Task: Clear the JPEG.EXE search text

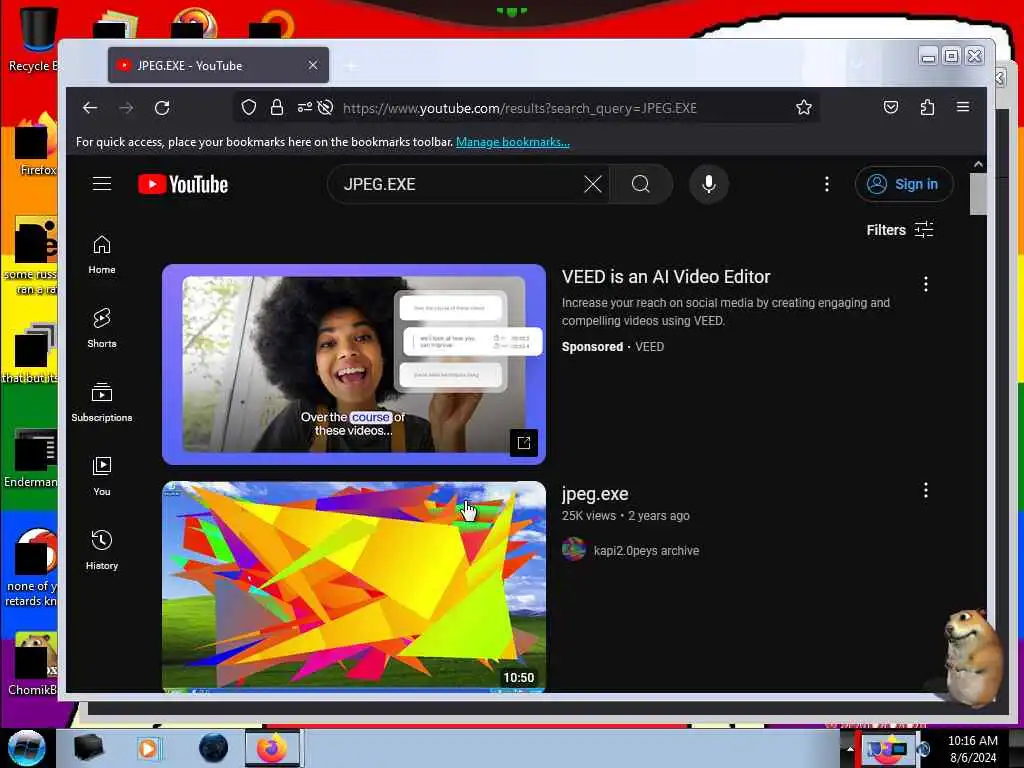Action: 593,184
